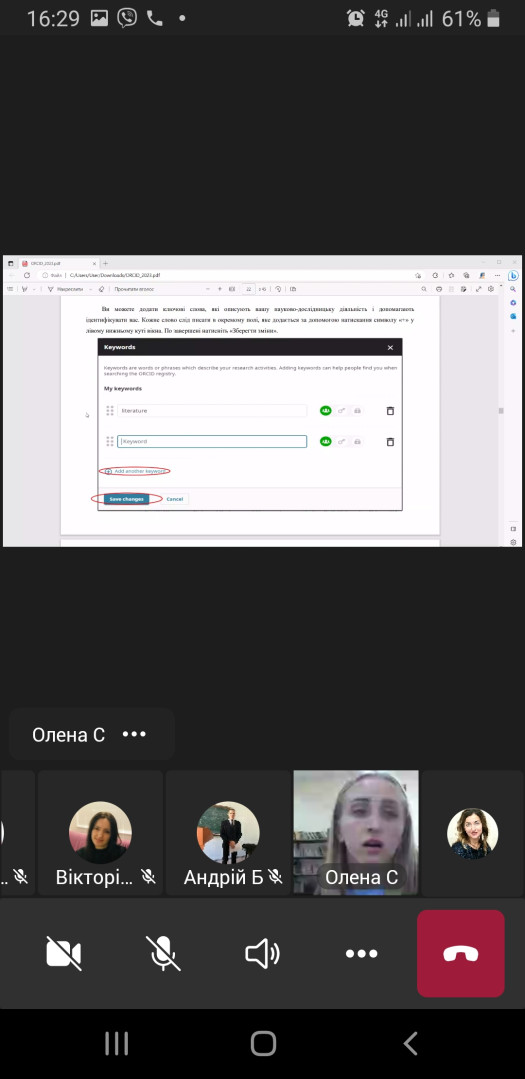This screenshot has height=1079, width=525.
Task: Tap the Android home button
Action: tap(263, 1043)
